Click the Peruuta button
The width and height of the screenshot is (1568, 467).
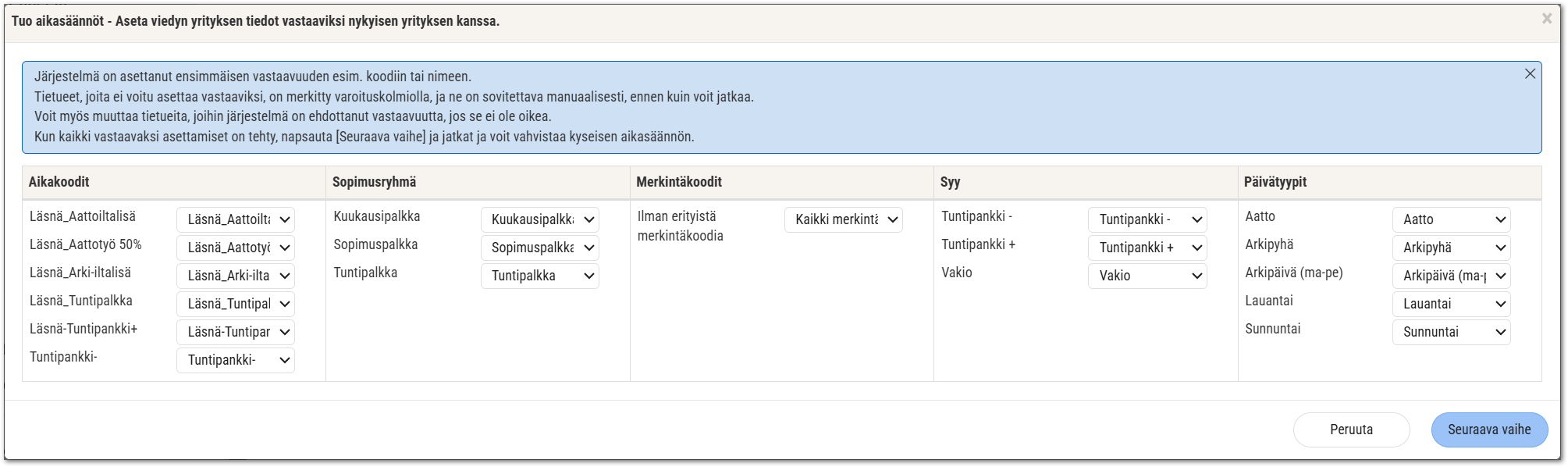coord(1351,430)
